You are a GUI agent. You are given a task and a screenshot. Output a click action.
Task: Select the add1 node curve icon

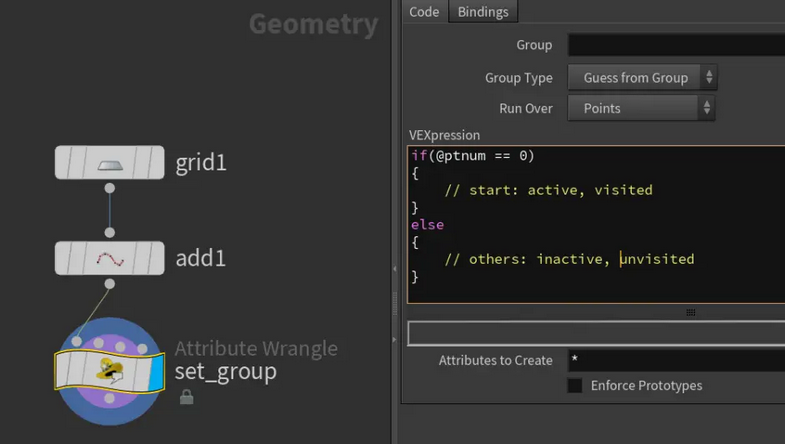click(x=110, y=259)
